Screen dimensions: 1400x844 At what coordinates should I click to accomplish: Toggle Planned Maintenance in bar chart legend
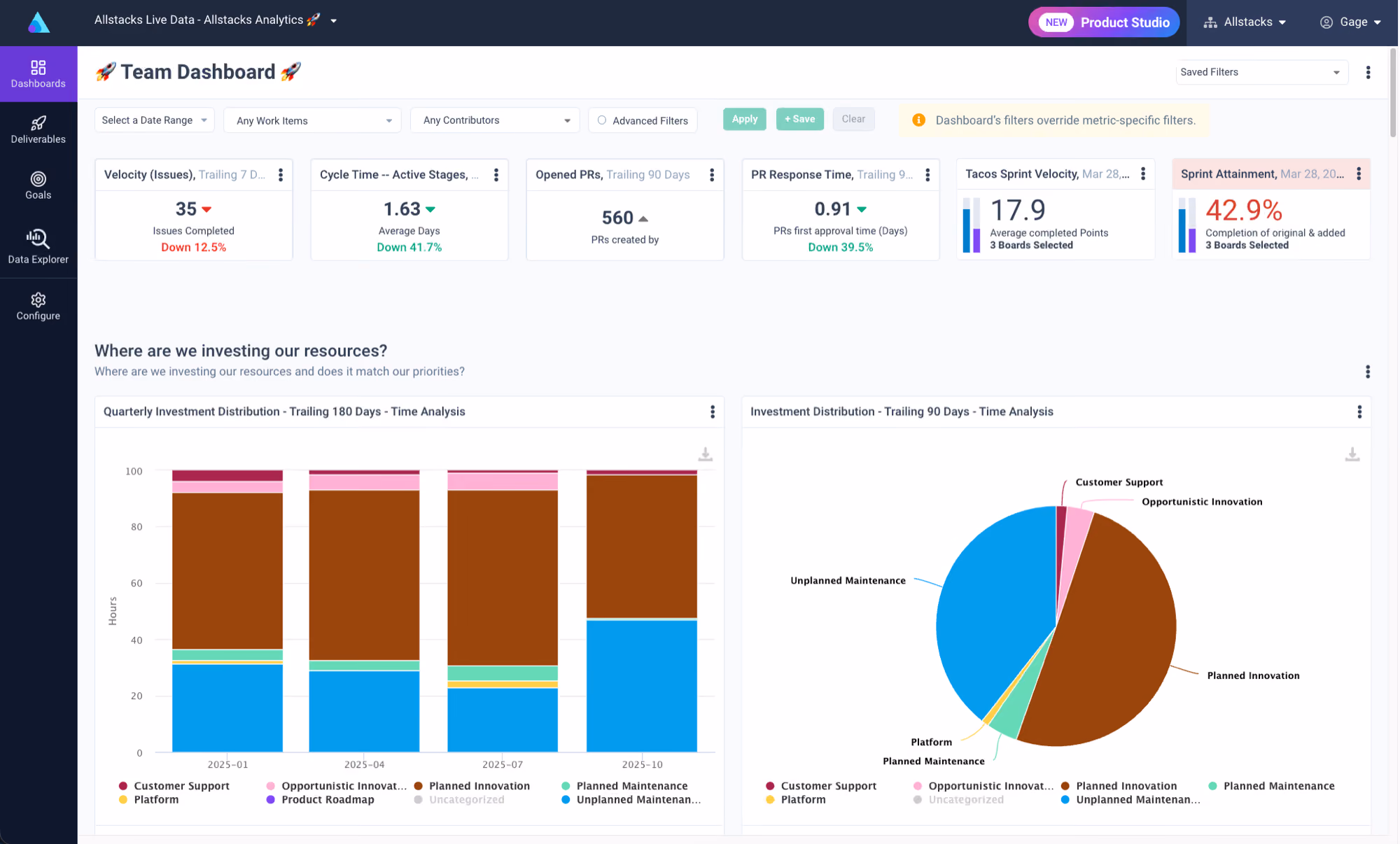click(624, 786)
